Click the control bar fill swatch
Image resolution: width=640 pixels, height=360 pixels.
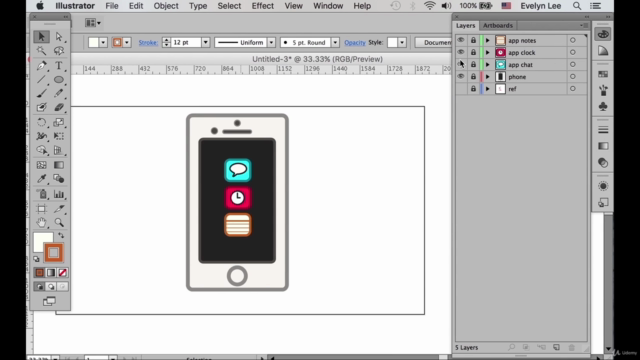(x=93, y=42)
